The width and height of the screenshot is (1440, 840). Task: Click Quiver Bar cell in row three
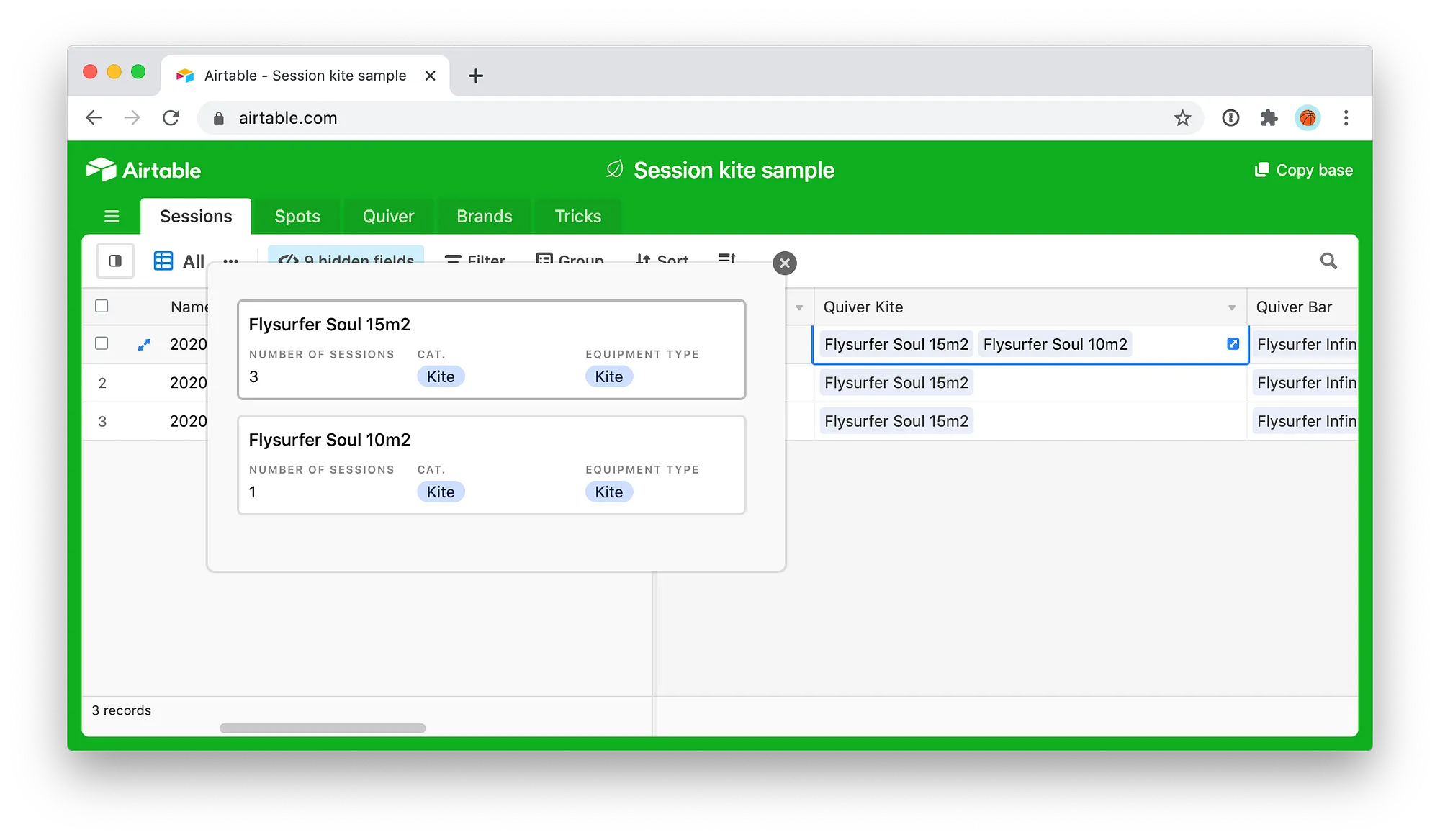1303,421
